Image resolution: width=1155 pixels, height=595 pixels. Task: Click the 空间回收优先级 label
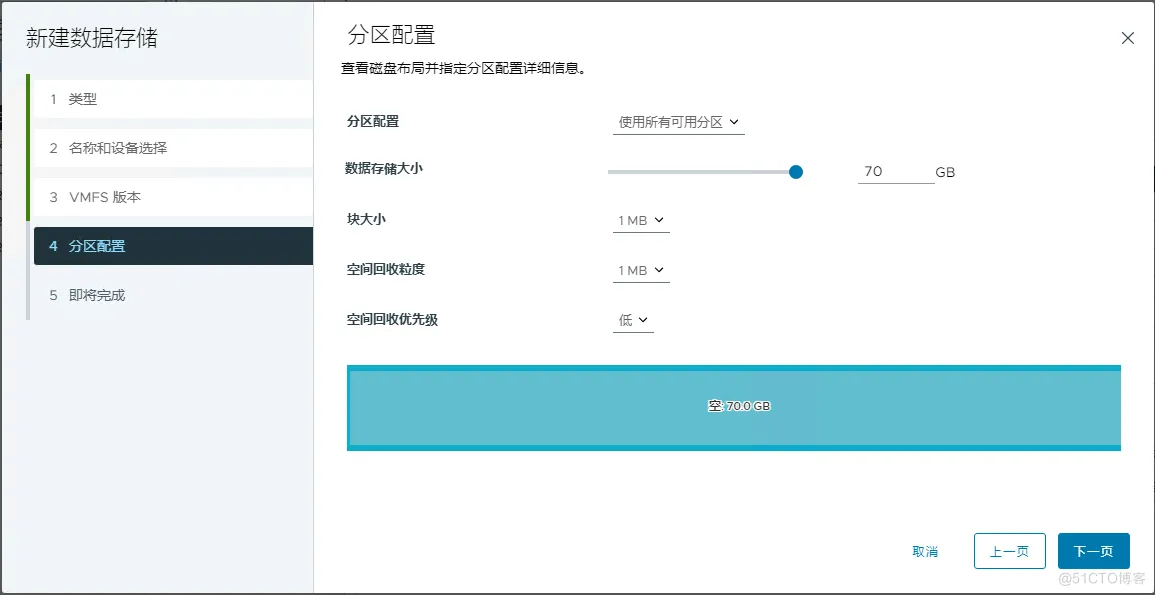392,320
